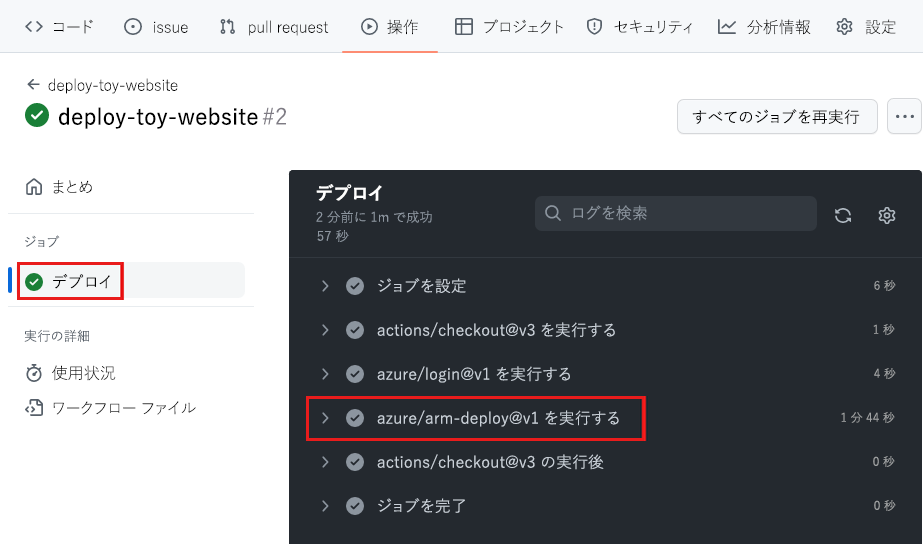This screenshot has height=544, width=923.
Task: Open the 操作 (Actions) tab
Action: click(390, 26)
